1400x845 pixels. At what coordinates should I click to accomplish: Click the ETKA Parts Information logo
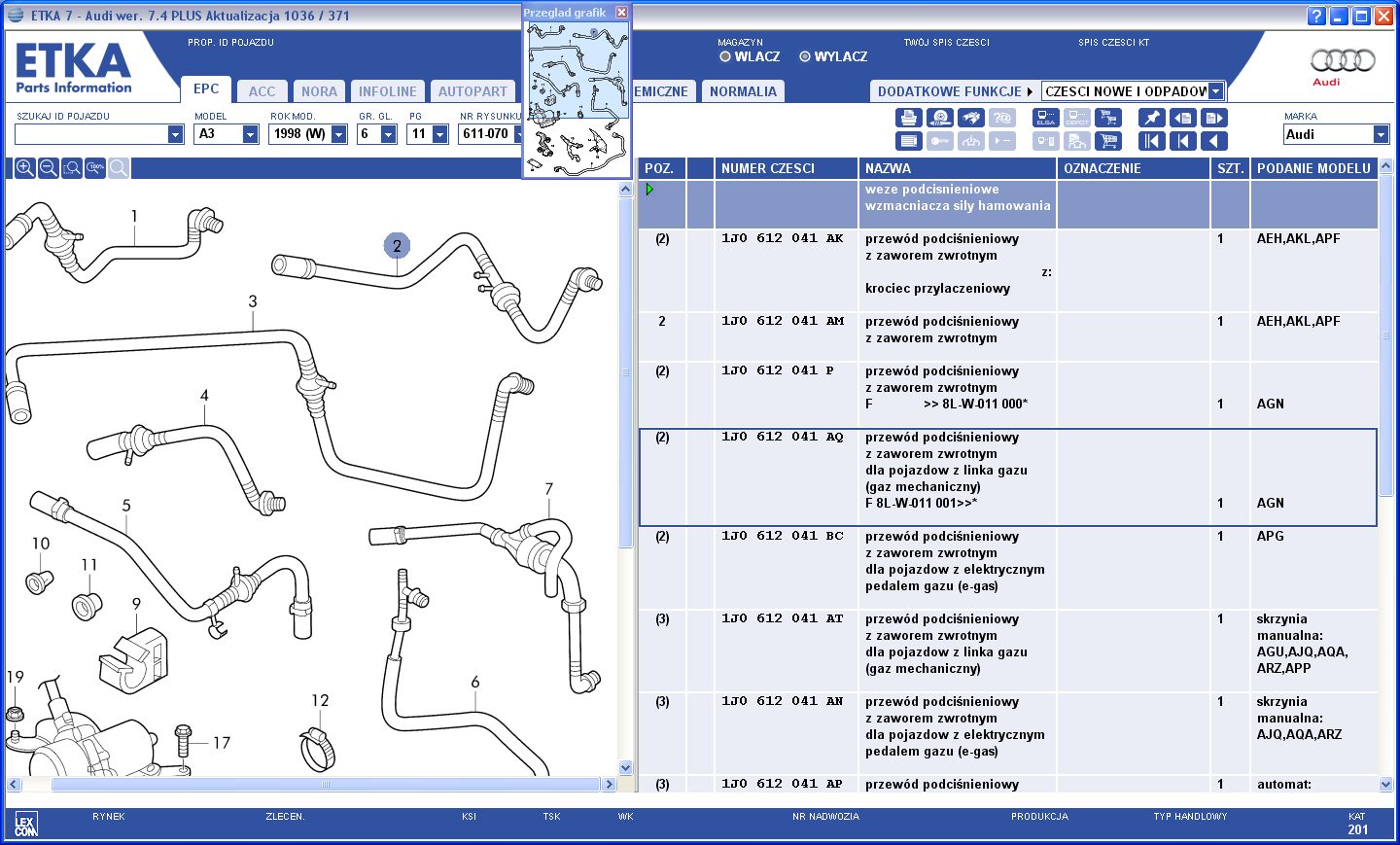click(74, 68)
